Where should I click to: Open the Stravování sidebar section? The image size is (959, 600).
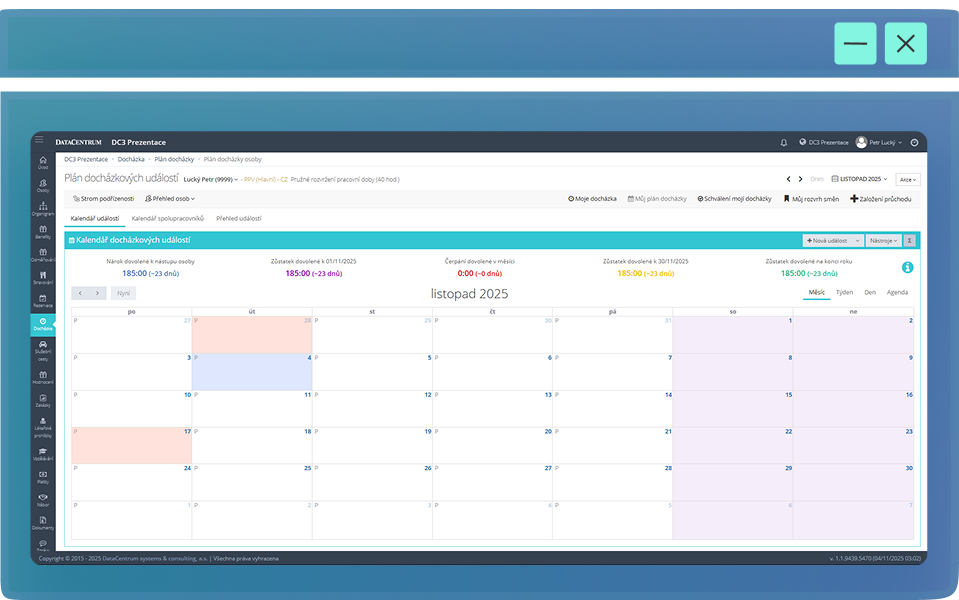coord(43,278)
